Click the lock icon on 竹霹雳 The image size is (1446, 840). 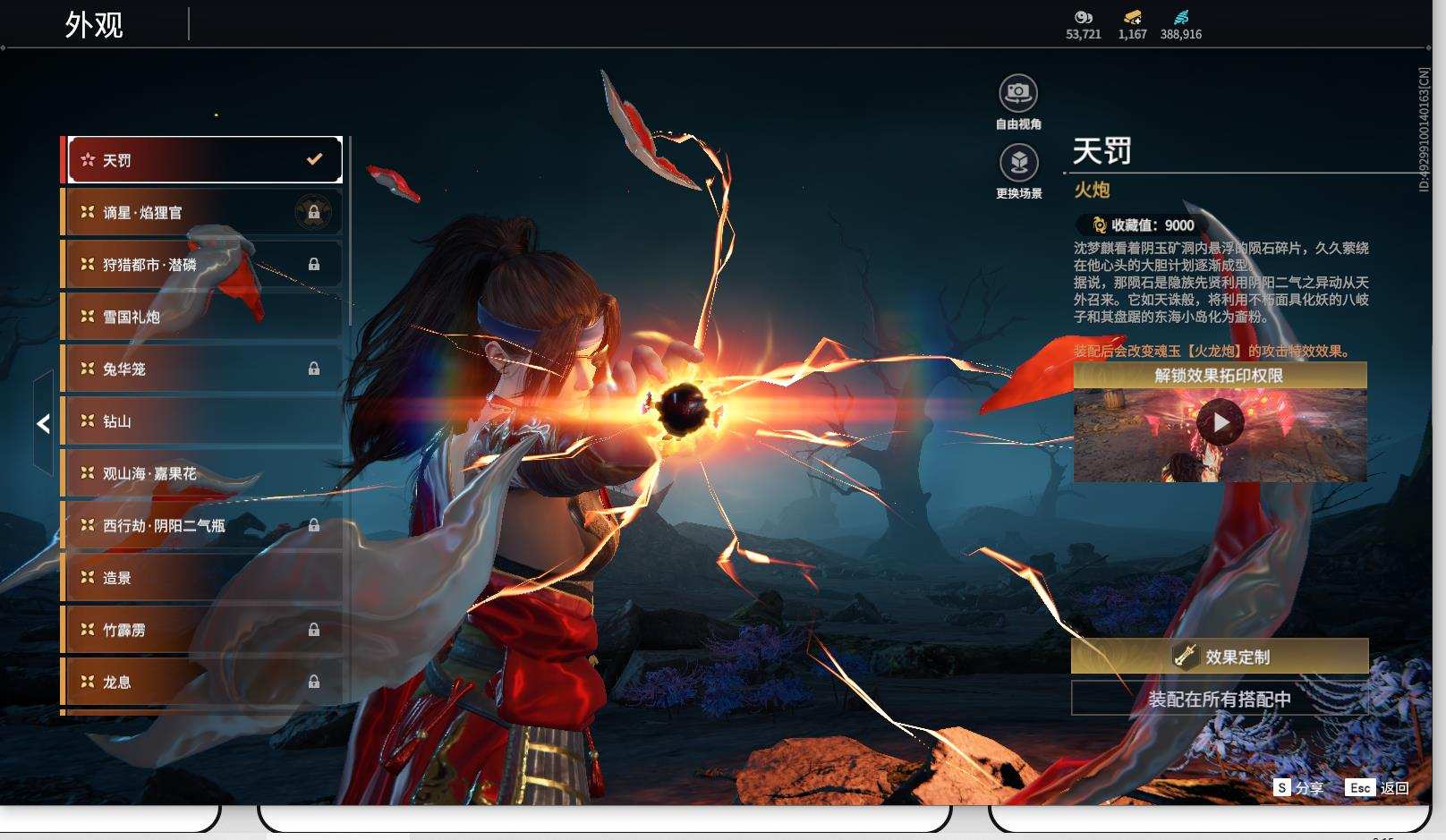click(x=314, y=630)
